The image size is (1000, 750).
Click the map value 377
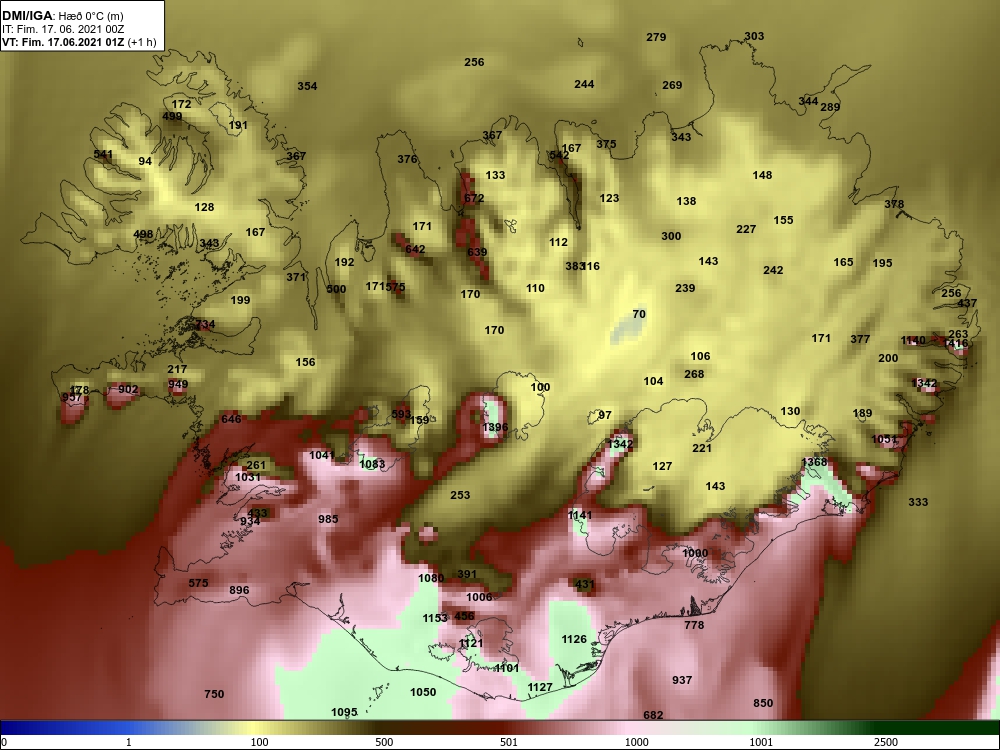click(x=860, y=339)
